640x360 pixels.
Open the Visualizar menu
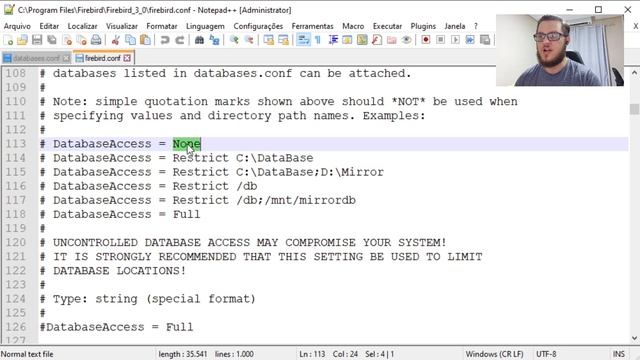coord(122,26)
